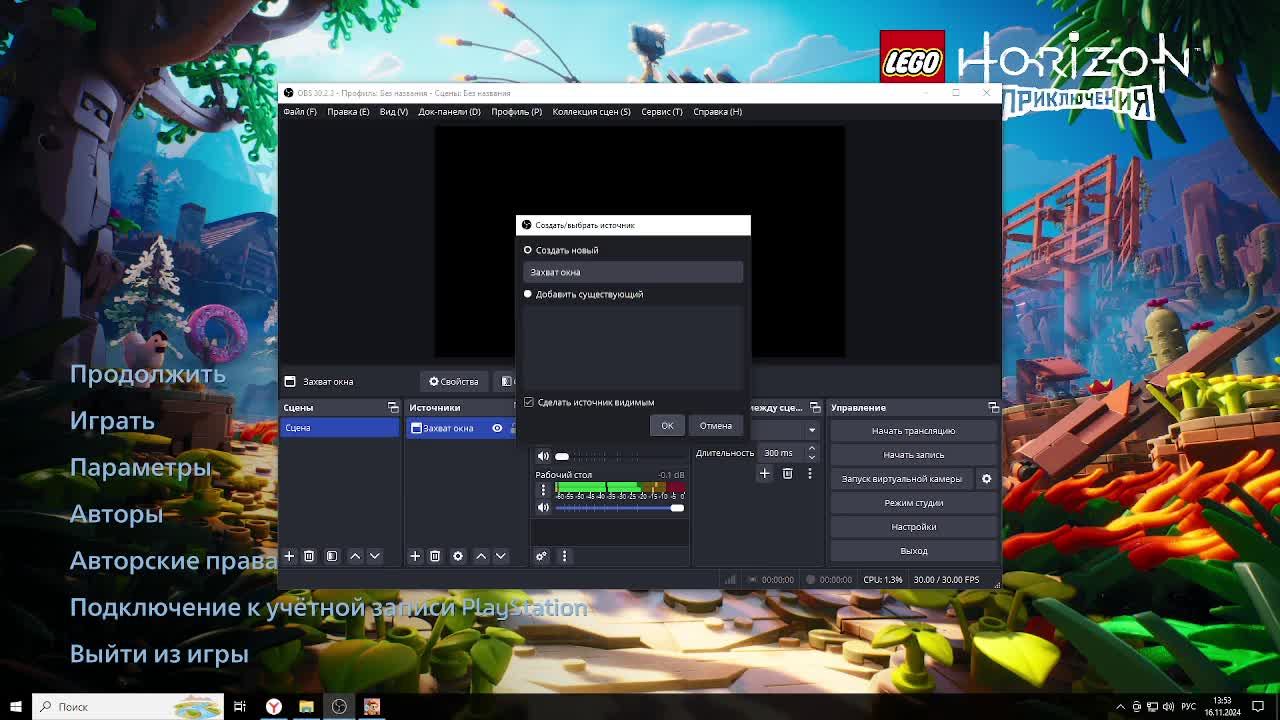Open Yandex browser from taskbar
Image resolution: width=1280 pixels, height=720 pixels.
273,706
